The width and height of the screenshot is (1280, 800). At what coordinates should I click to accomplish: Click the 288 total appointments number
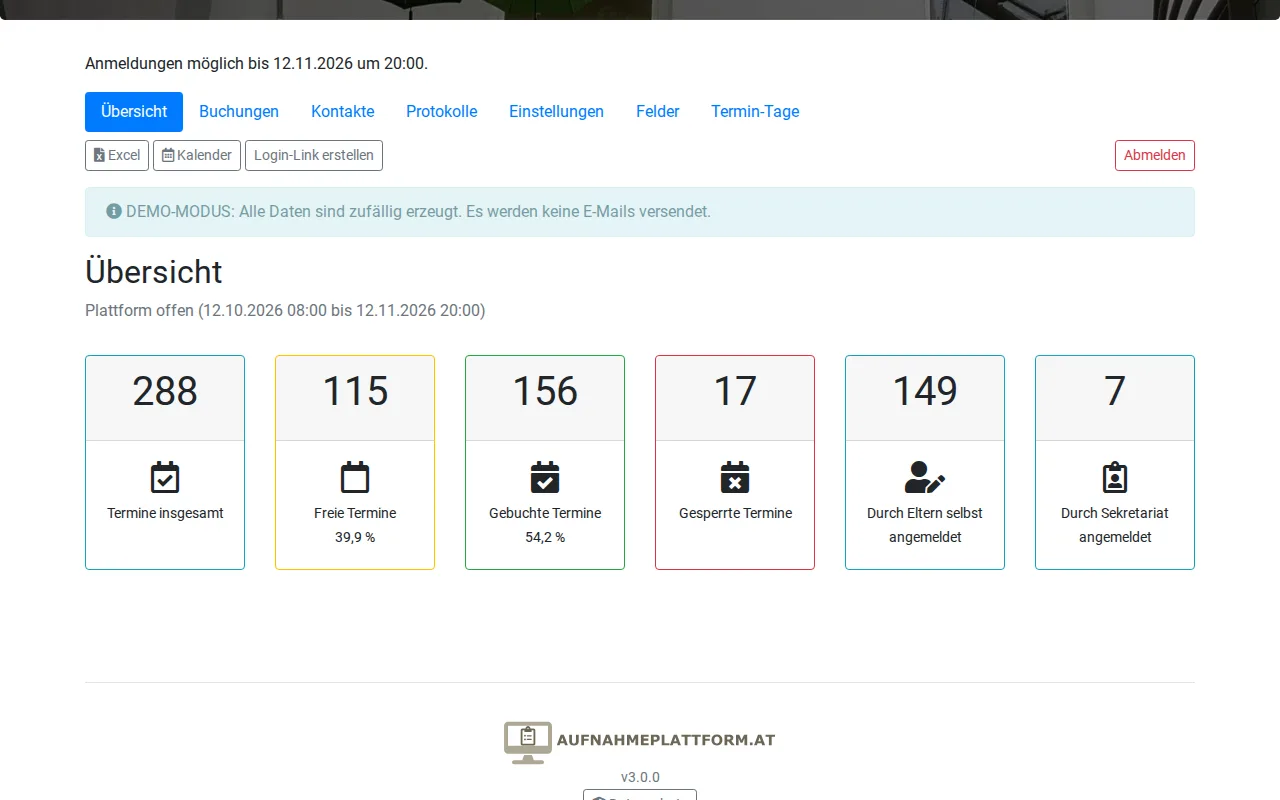[165, 391]
